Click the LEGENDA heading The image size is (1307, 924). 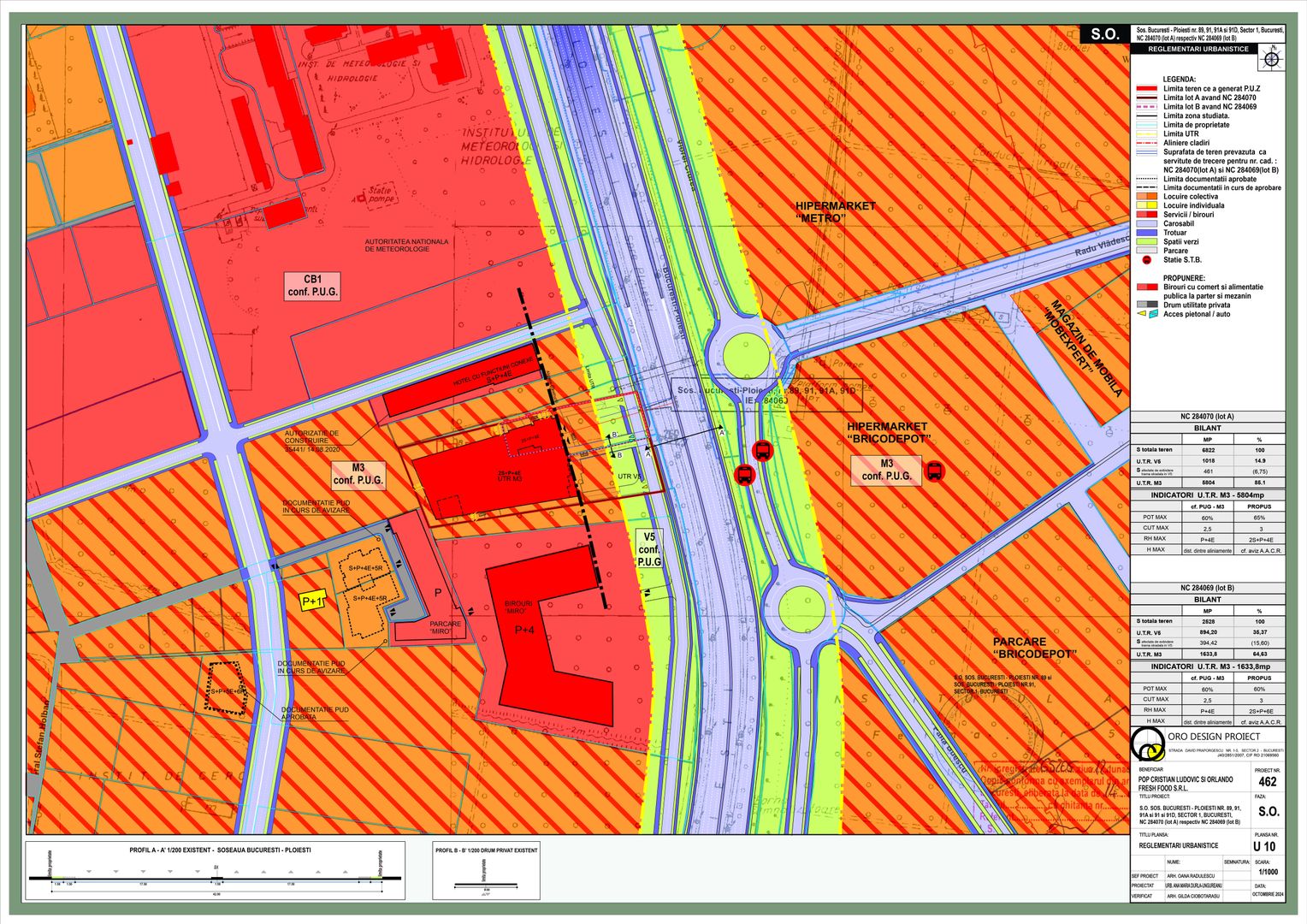pos(1179,79)
